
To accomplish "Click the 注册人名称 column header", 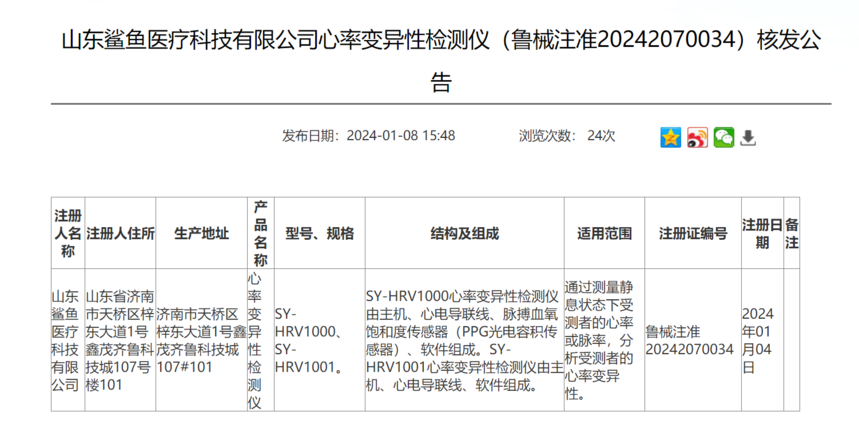I will tap(68, 233).
